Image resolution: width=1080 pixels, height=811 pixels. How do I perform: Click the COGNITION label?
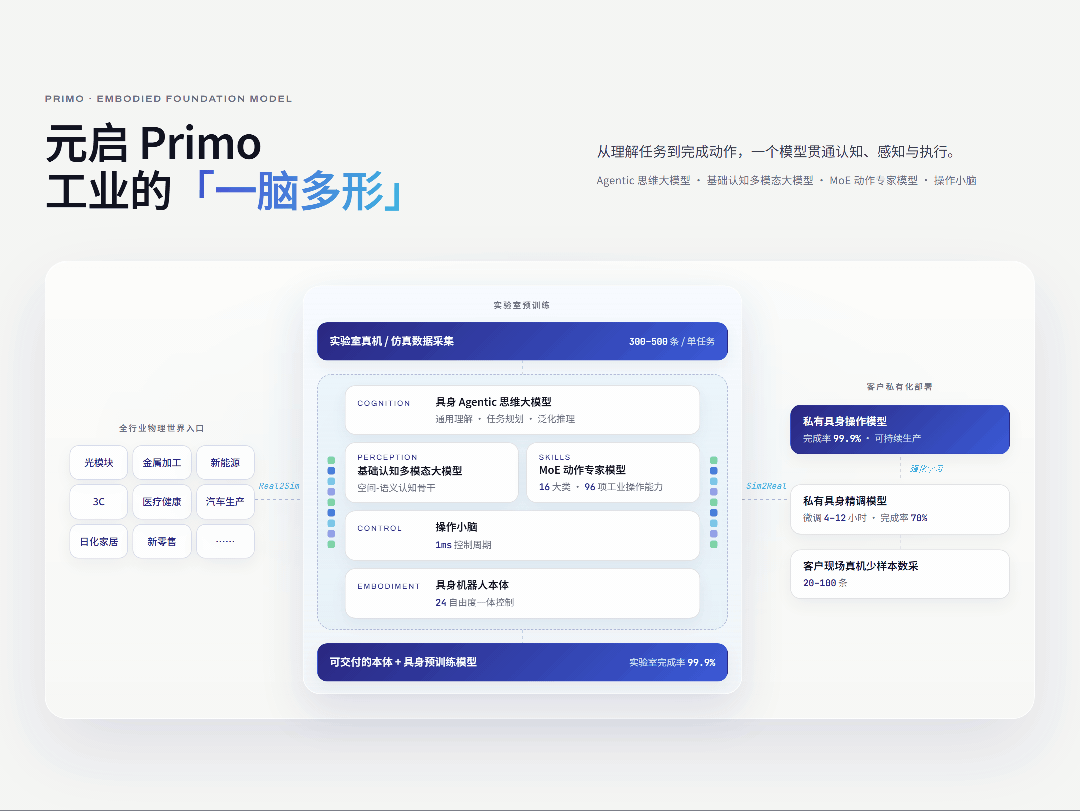(x=384, y=403)
